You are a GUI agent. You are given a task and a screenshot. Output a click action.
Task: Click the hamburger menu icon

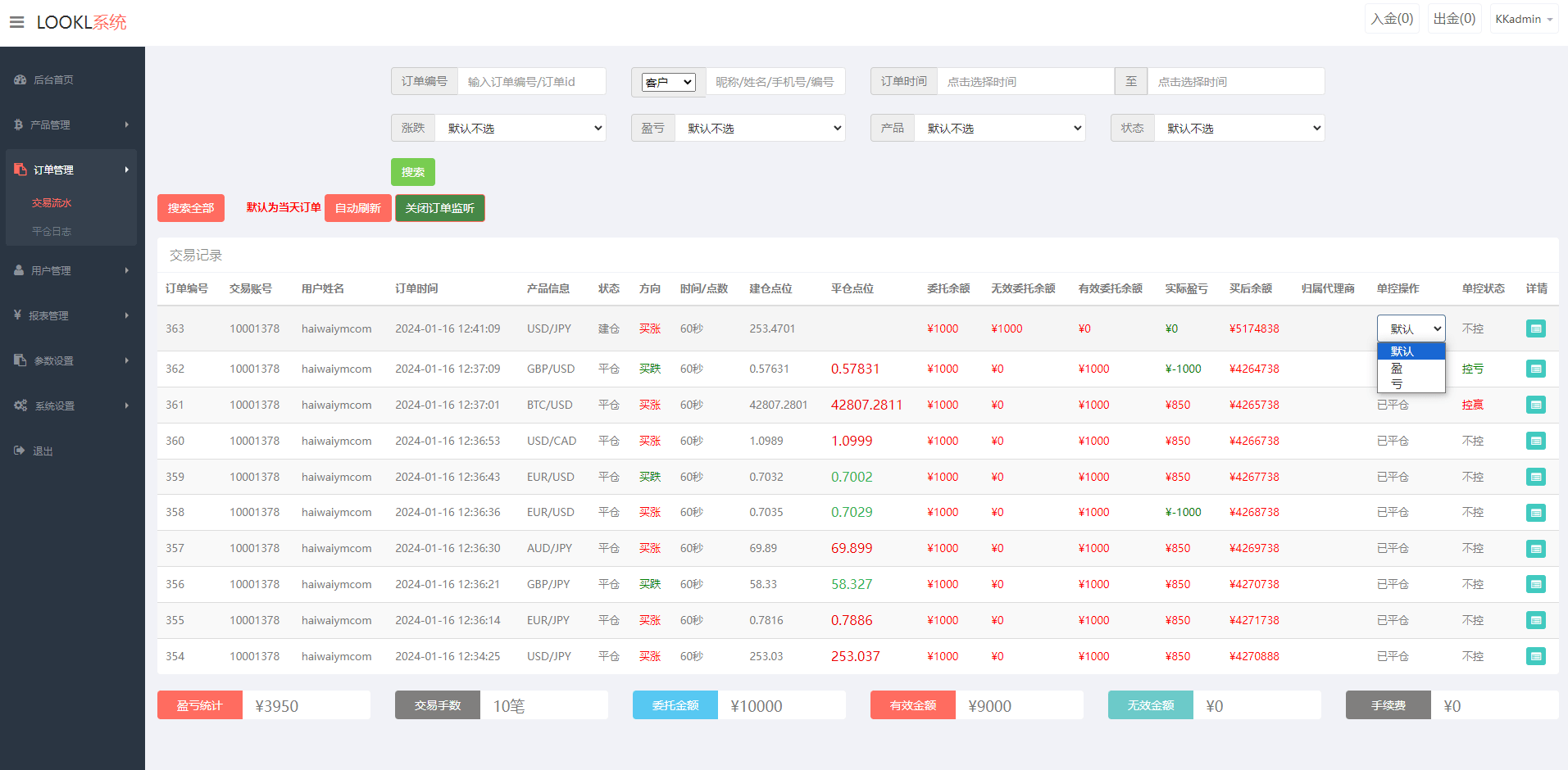click(x=16, y=22)
